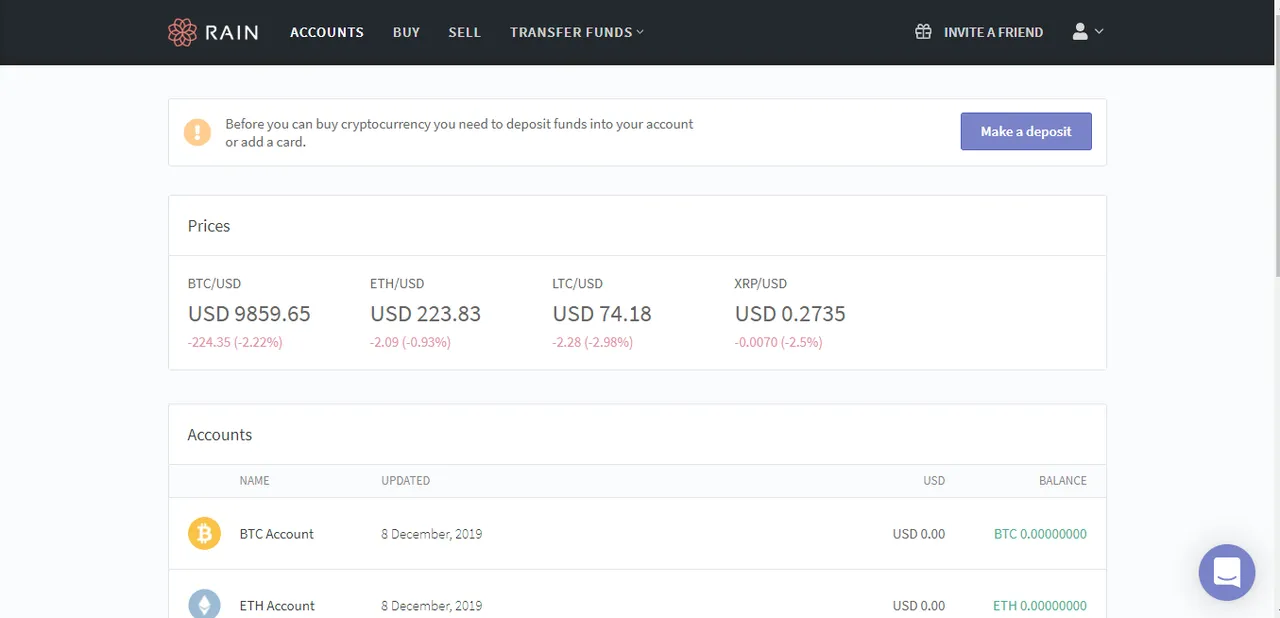Click the BTC/USD price USD 9859.65
Image resolution: width=1280 pixels, height=618 pixels.
point(249,314)
